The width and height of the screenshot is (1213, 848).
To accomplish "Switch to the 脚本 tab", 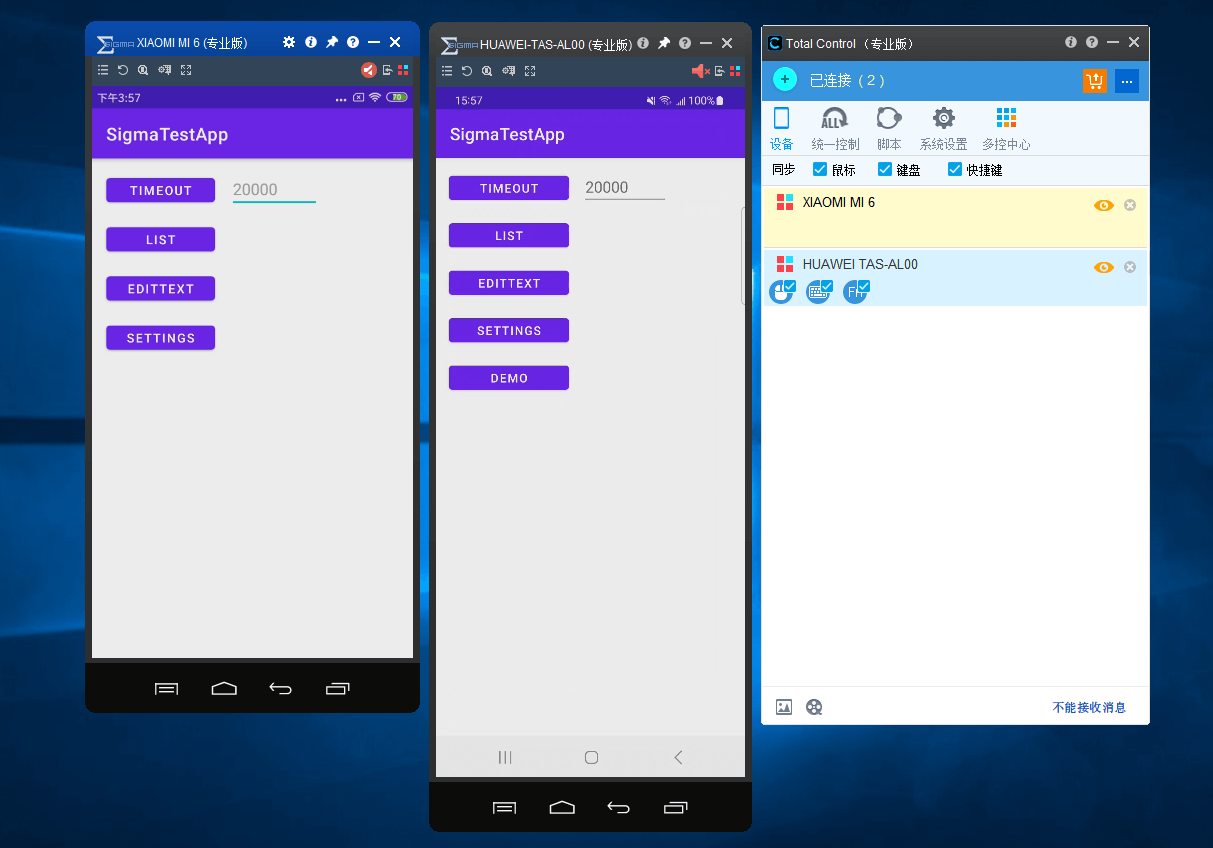I will [889, 129].
